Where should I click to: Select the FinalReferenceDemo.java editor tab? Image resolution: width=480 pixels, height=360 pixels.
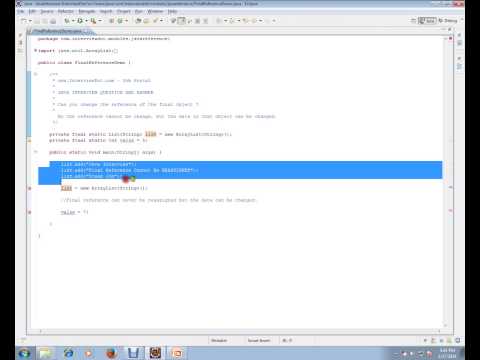coord(59,31)
